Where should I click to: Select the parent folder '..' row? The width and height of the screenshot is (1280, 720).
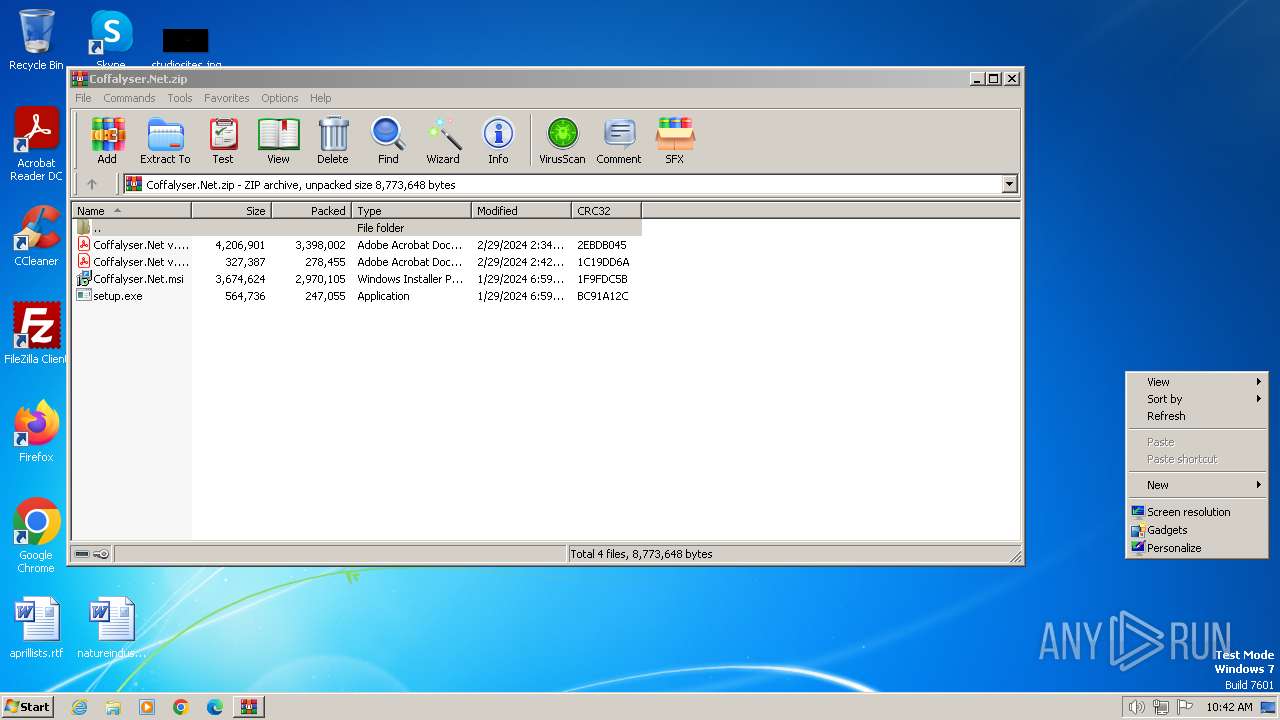coord(357,228)
